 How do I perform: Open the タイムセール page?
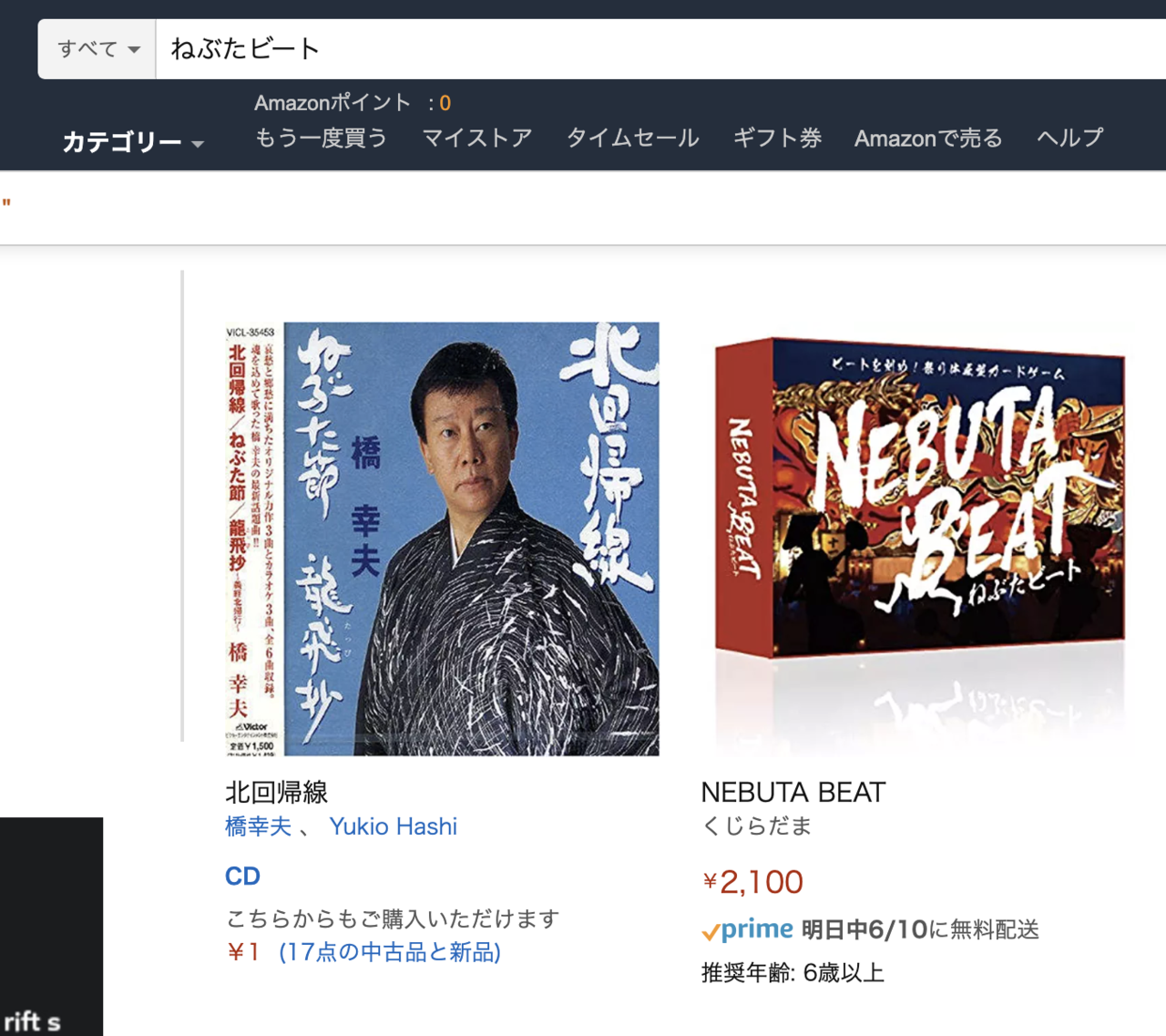point(633,138)
